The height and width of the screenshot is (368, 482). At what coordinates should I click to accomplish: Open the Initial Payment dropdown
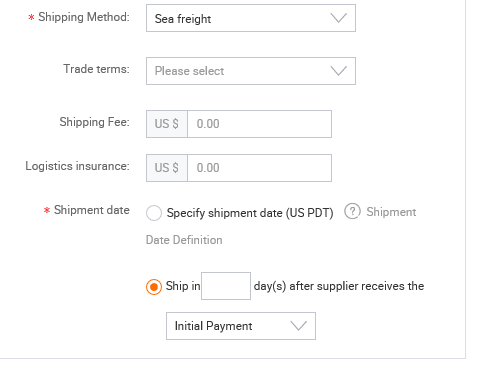(241, 326)
